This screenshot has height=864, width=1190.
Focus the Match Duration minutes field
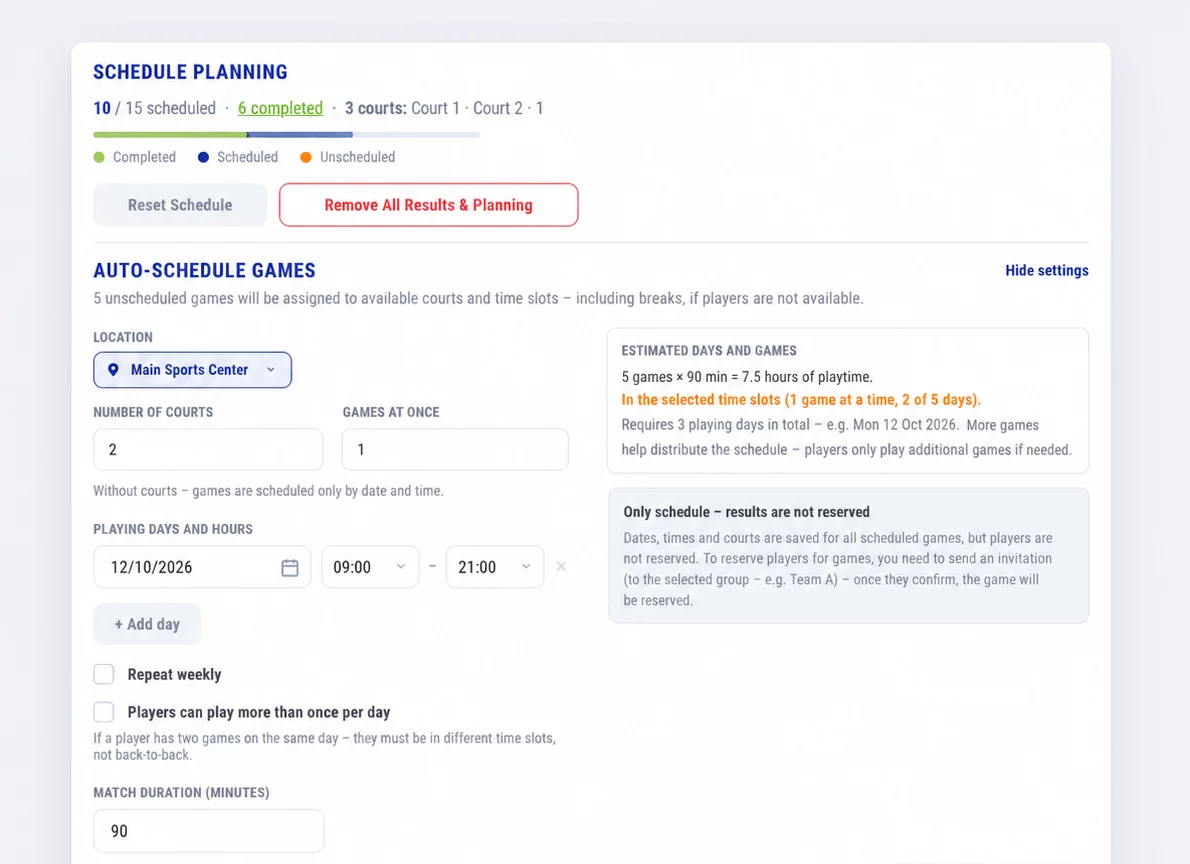click(x=209, y=831)
